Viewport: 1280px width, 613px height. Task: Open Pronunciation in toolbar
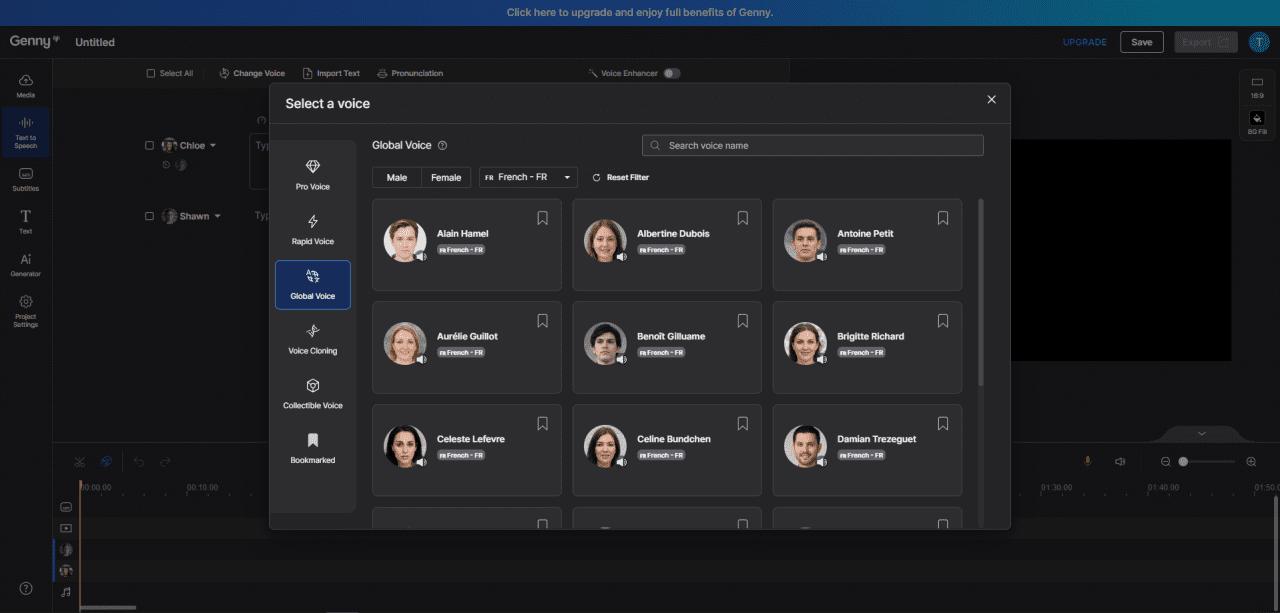click(x=410, y=73)
